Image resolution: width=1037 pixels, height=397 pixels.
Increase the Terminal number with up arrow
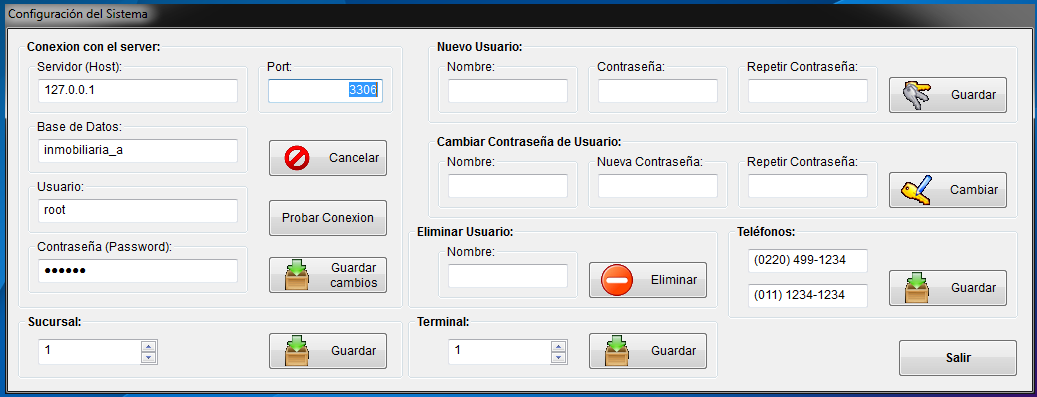(x=559, y=347)
